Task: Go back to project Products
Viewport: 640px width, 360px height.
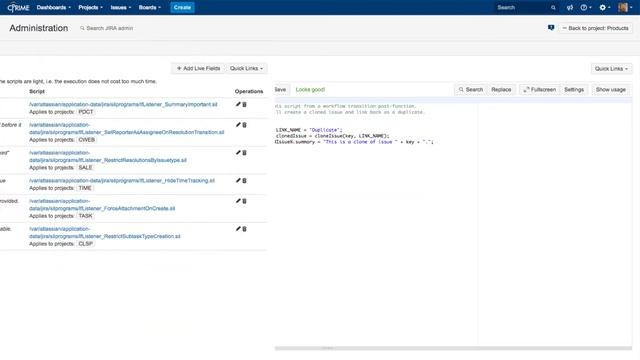Action: click(595, 28)
